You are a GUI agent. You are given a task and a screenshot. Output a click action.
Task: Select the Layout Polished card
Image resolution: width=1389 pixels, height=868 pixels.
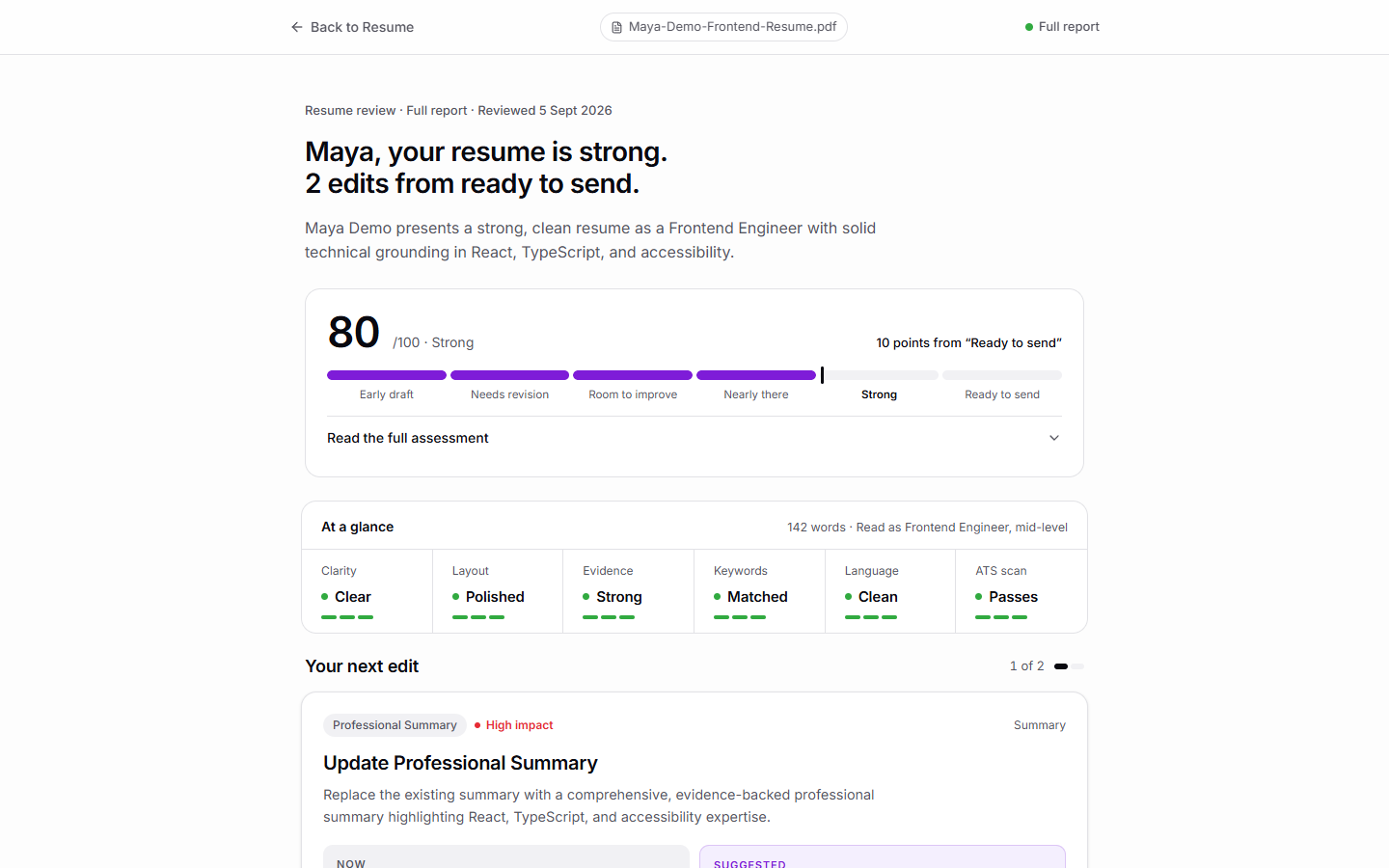pos(498,591)
